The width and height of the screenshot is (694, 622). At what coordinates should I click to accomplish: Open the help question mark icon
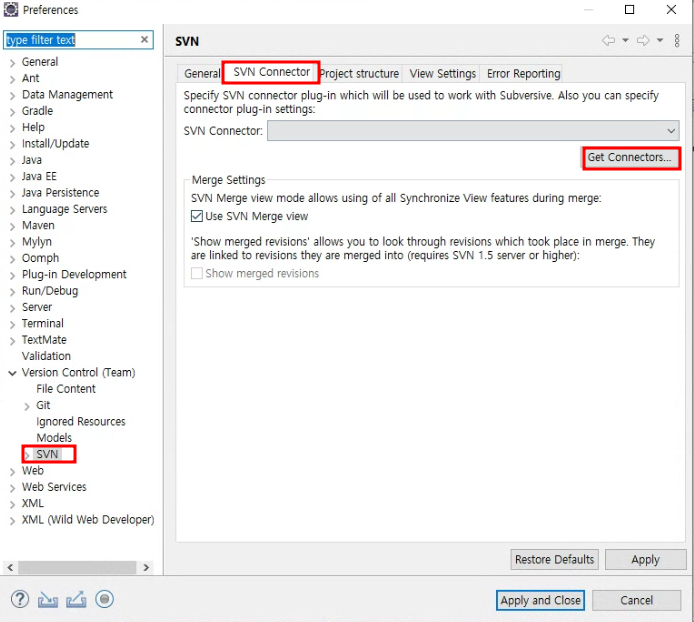pos(20,599)
